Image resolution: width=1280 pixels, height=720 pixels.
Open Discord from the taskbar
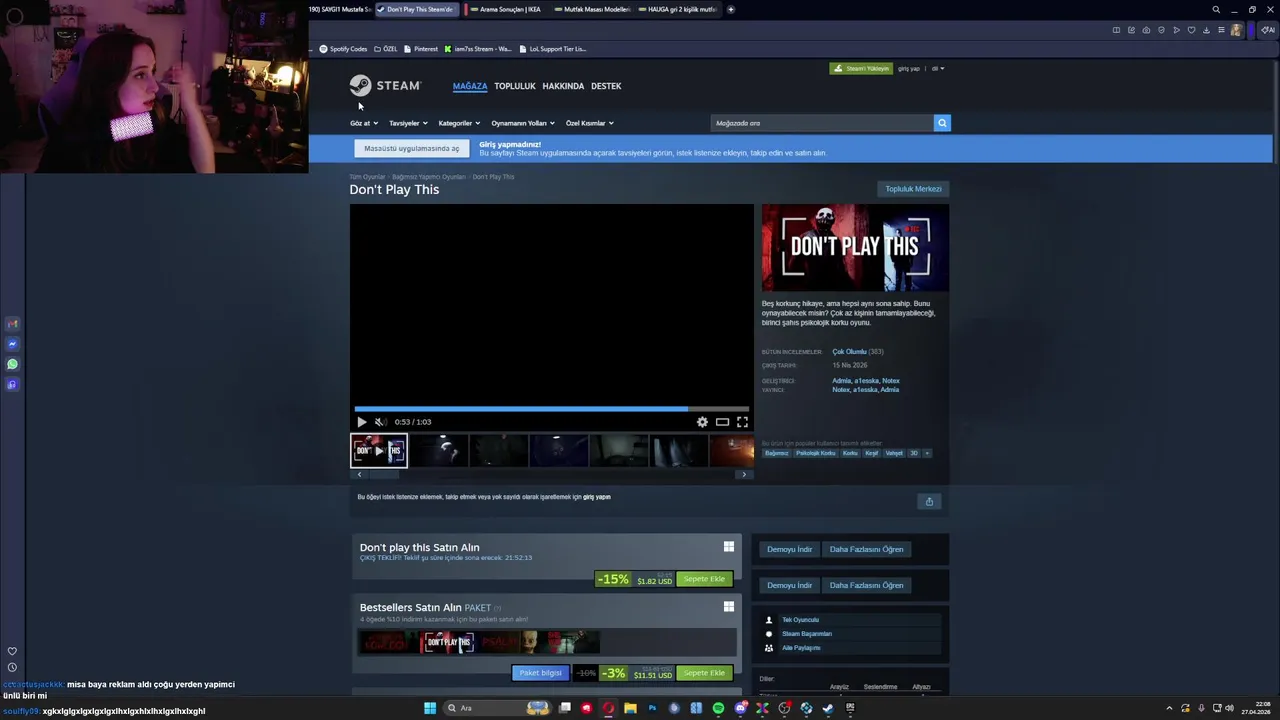(x=740, y=708)
